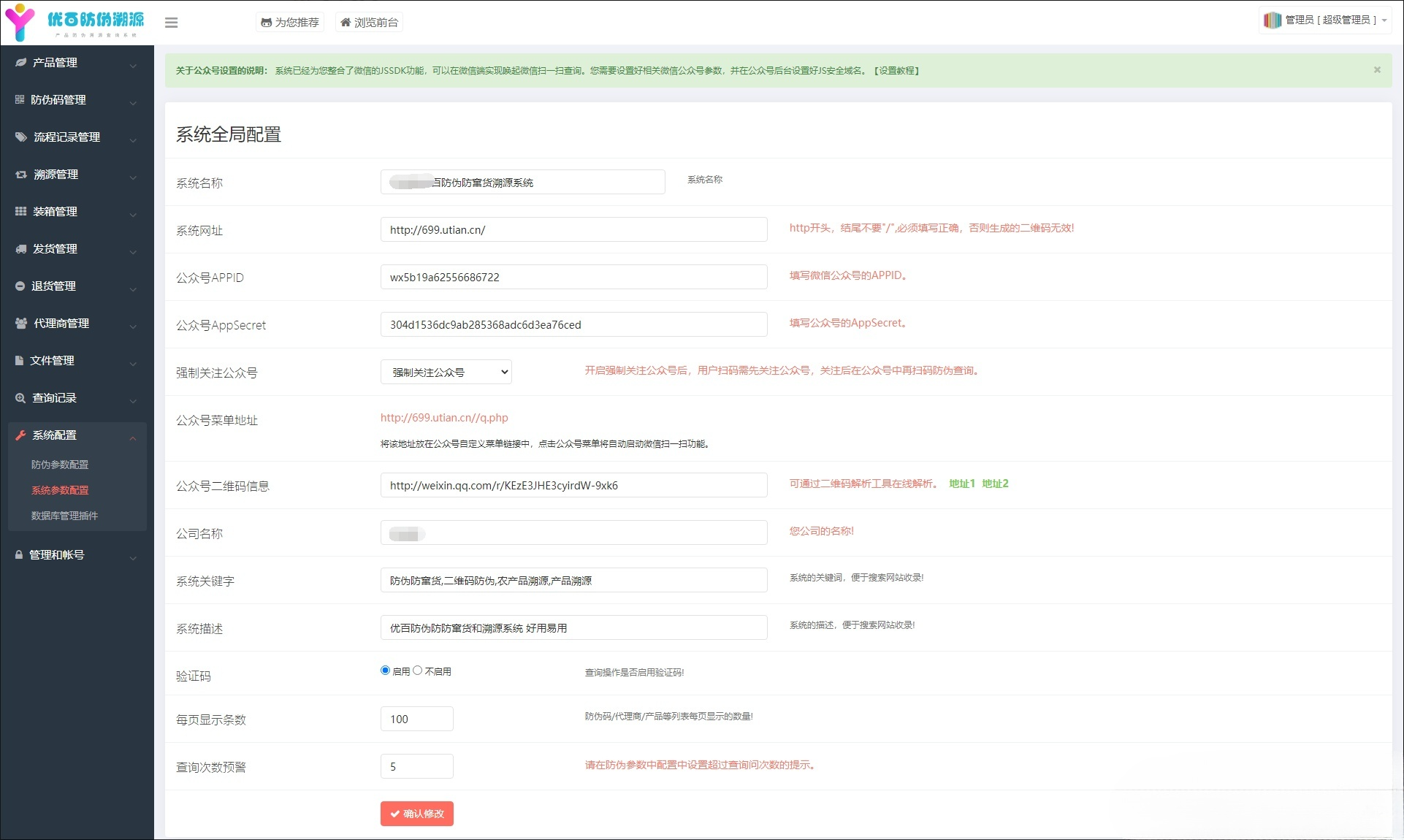This screenshot has height=840, width=1404.
Task: Switch to 防伪参数配置 in the sidebar
Action: point(61,465)
